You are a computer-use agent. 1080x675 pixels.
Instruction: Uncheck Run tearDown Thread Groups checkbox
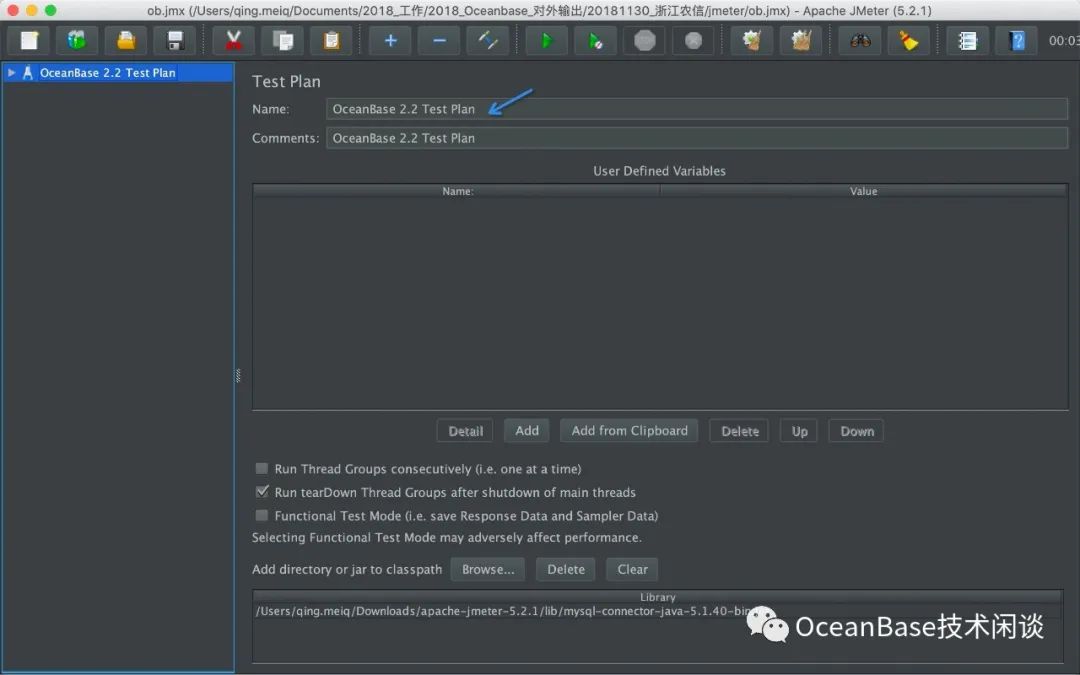click(x=262, y=492)
